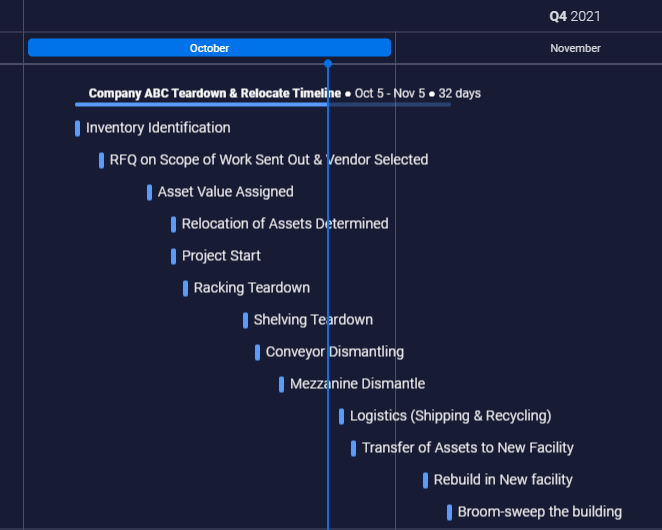Click the Rebuild in New facility task
The height and width of the screenshot is (530, 662).
(503, 480)
